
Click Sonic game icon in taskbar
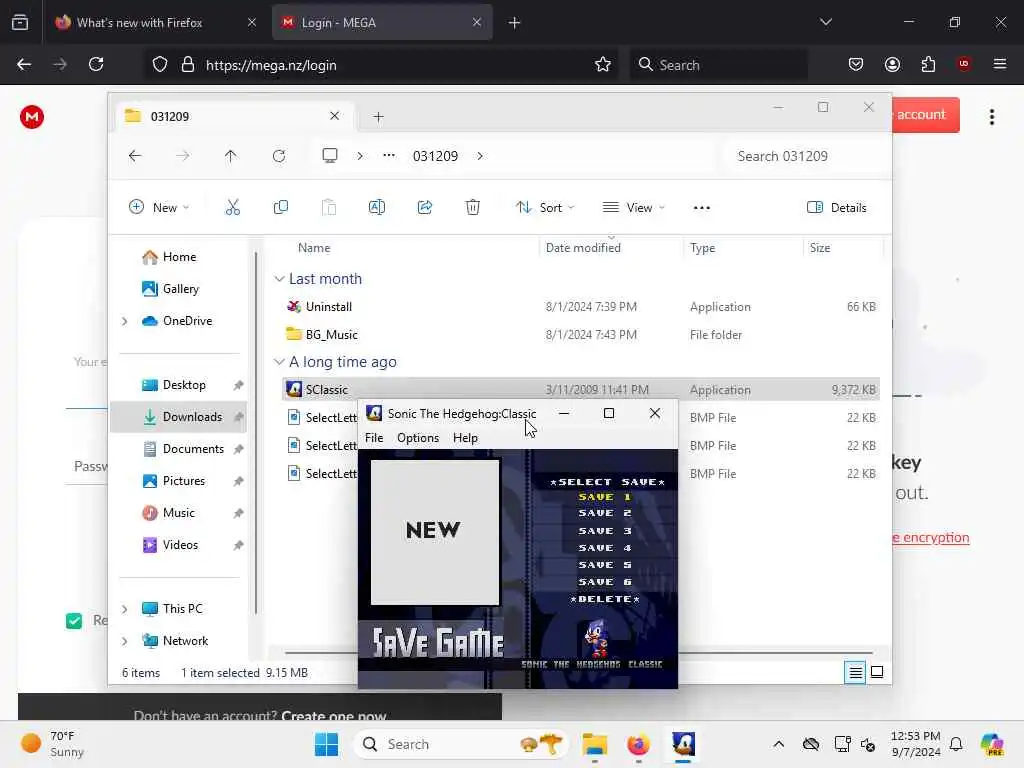pos(683,744)
